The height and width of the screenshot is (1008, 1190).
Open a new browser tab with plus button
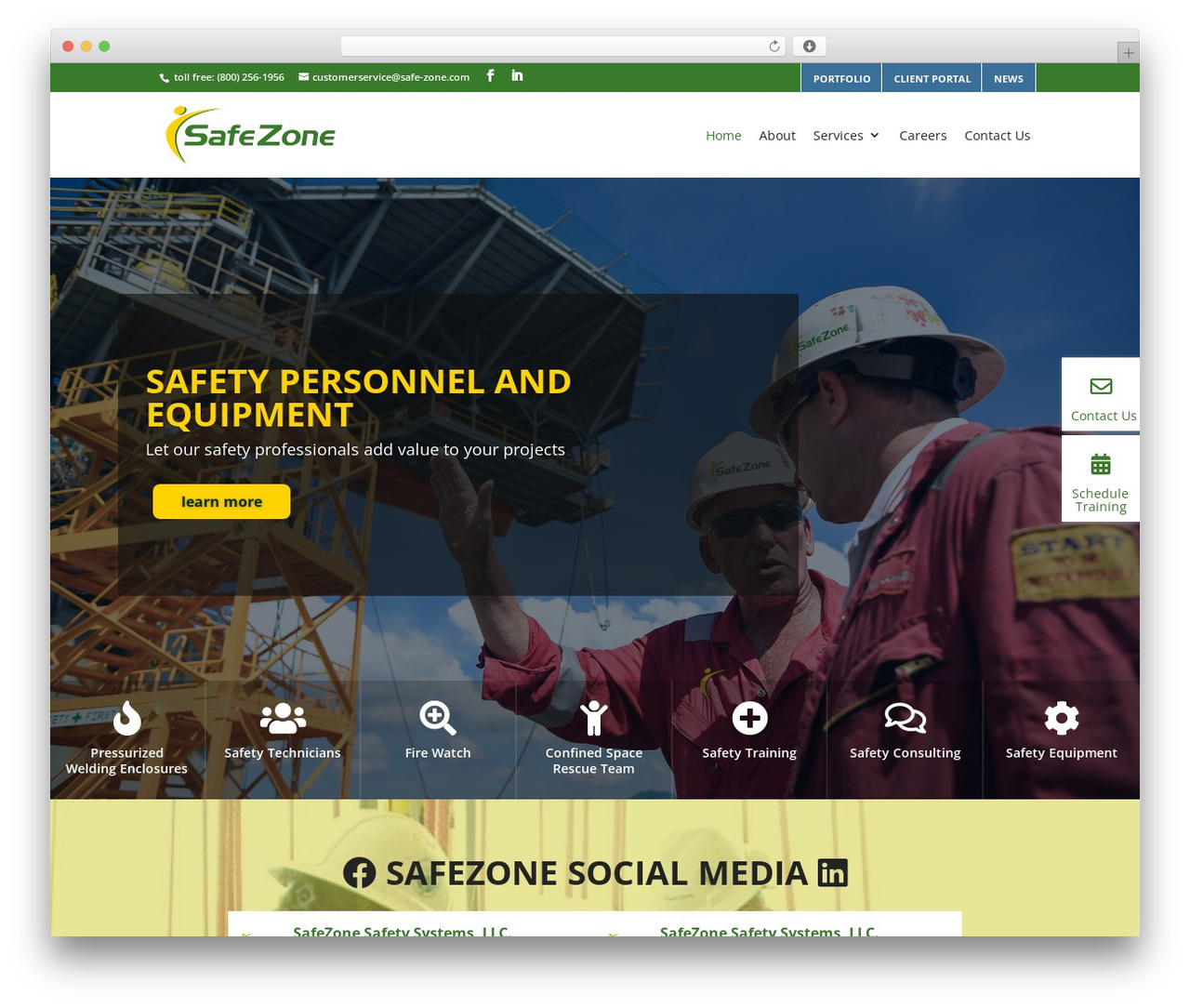(1128, 53)
